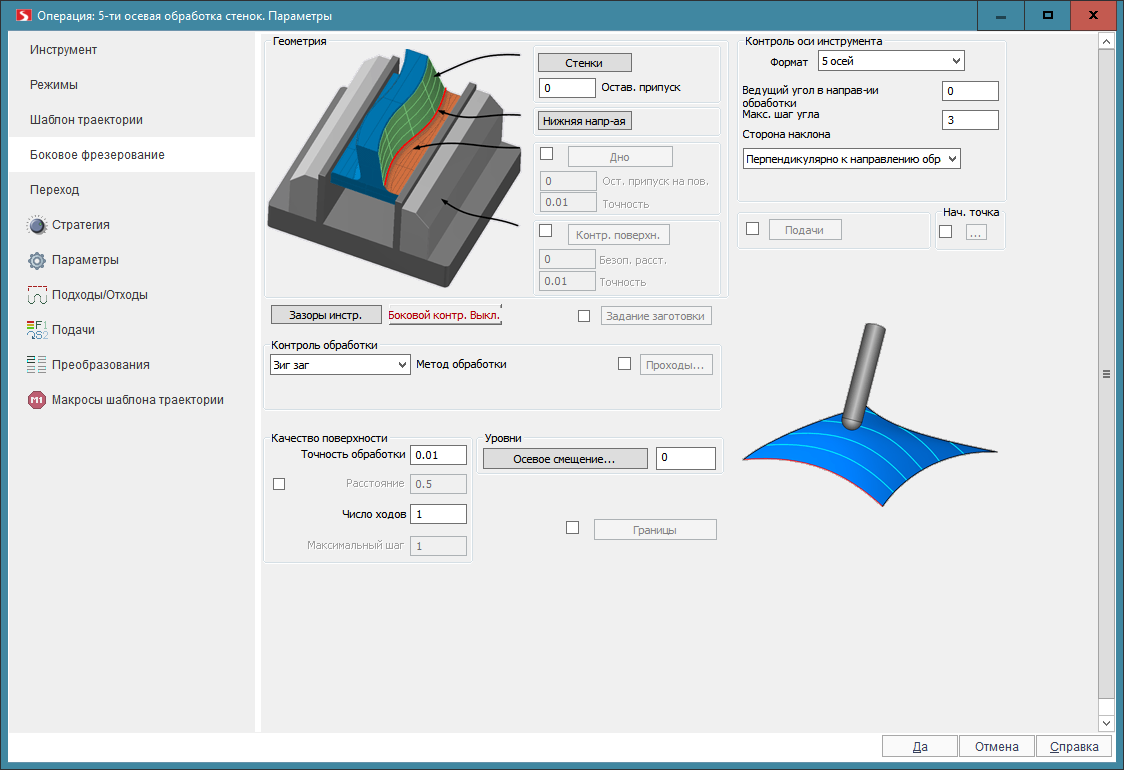The image size is (1124, 770).
Task: Switch to the Стратегия page
Action: click(x=132, y=225)
